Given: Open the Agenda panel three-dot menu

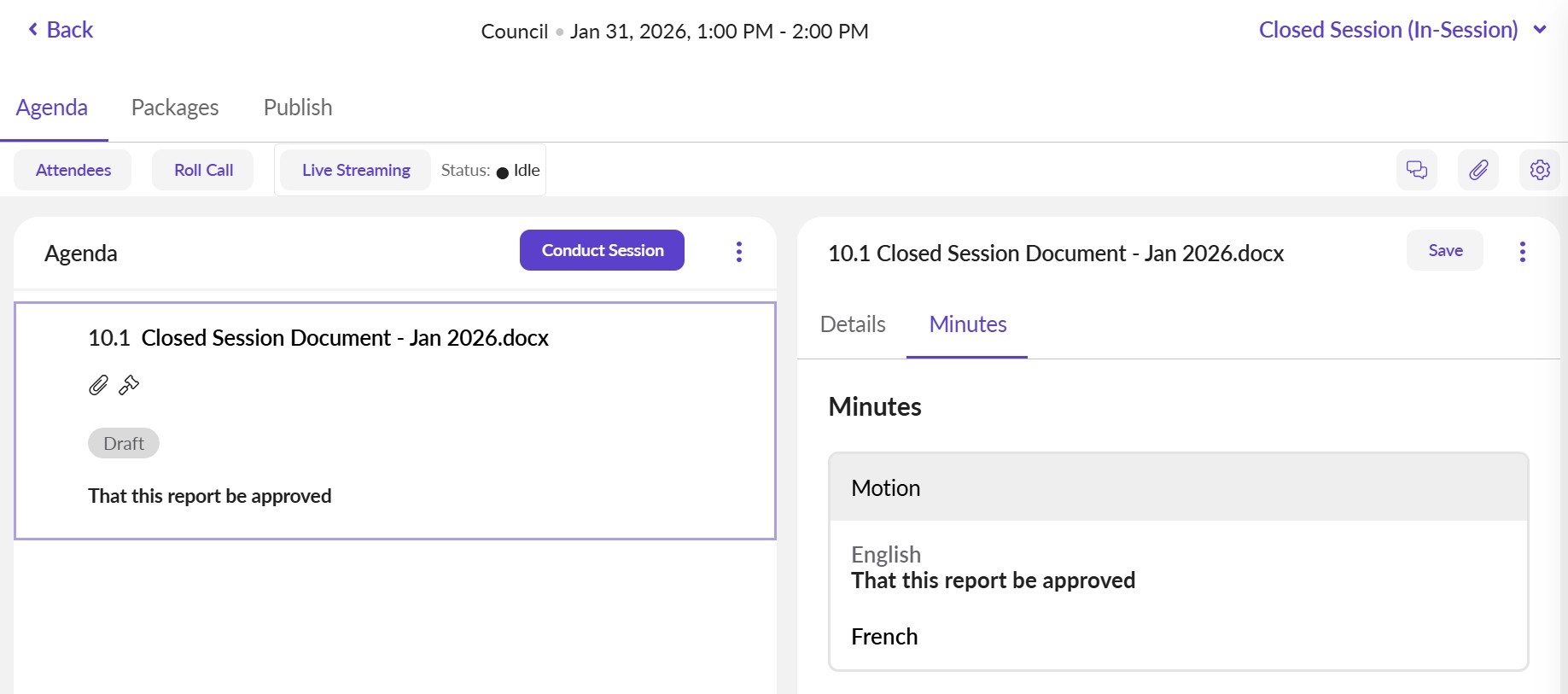Looking at the screenshot, I should pyautogui.click(x=739, y=252).
